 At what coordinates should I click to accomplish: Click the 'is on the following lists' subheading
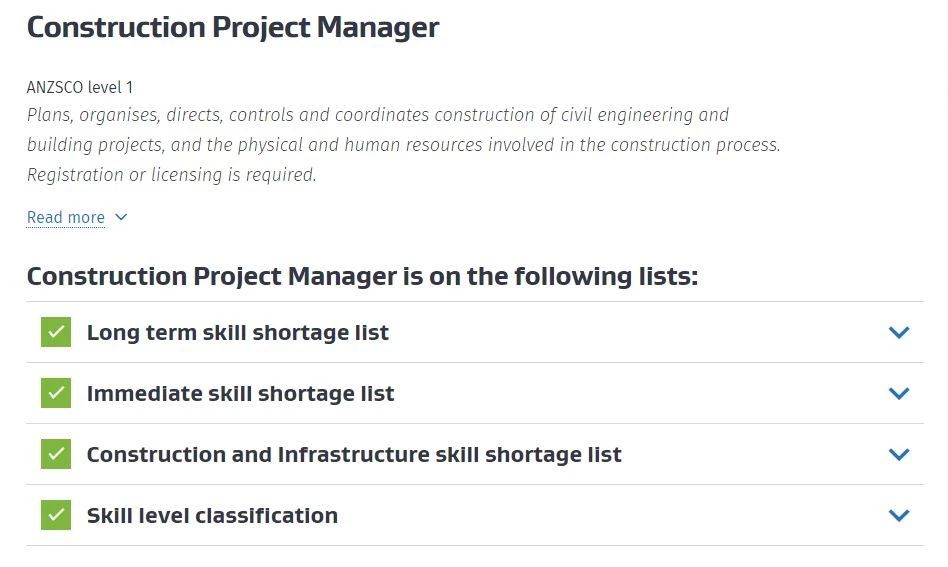362,276
